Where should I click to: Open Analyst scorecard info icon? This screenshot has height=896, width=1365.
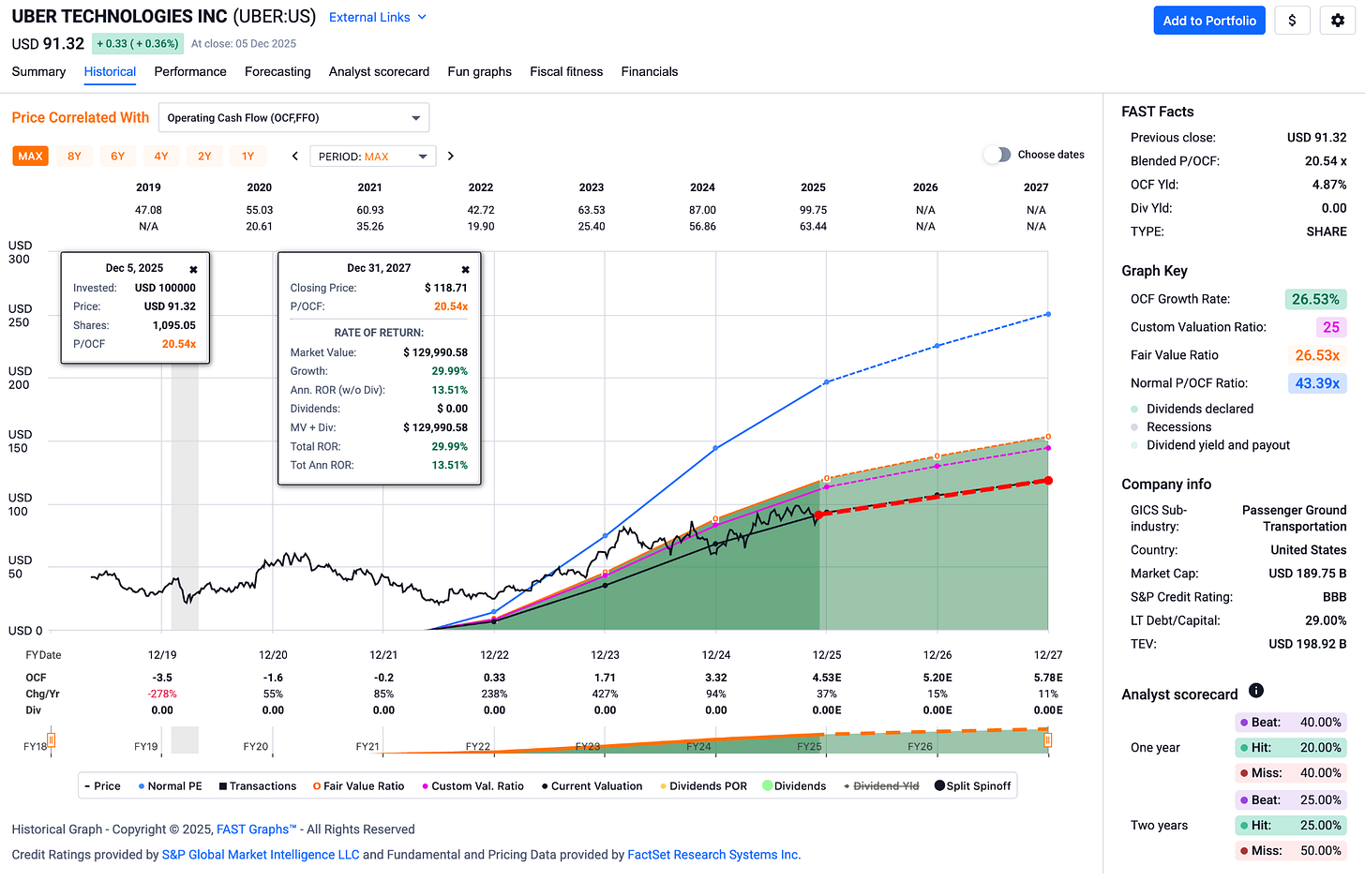click(x=1256, y=691)
